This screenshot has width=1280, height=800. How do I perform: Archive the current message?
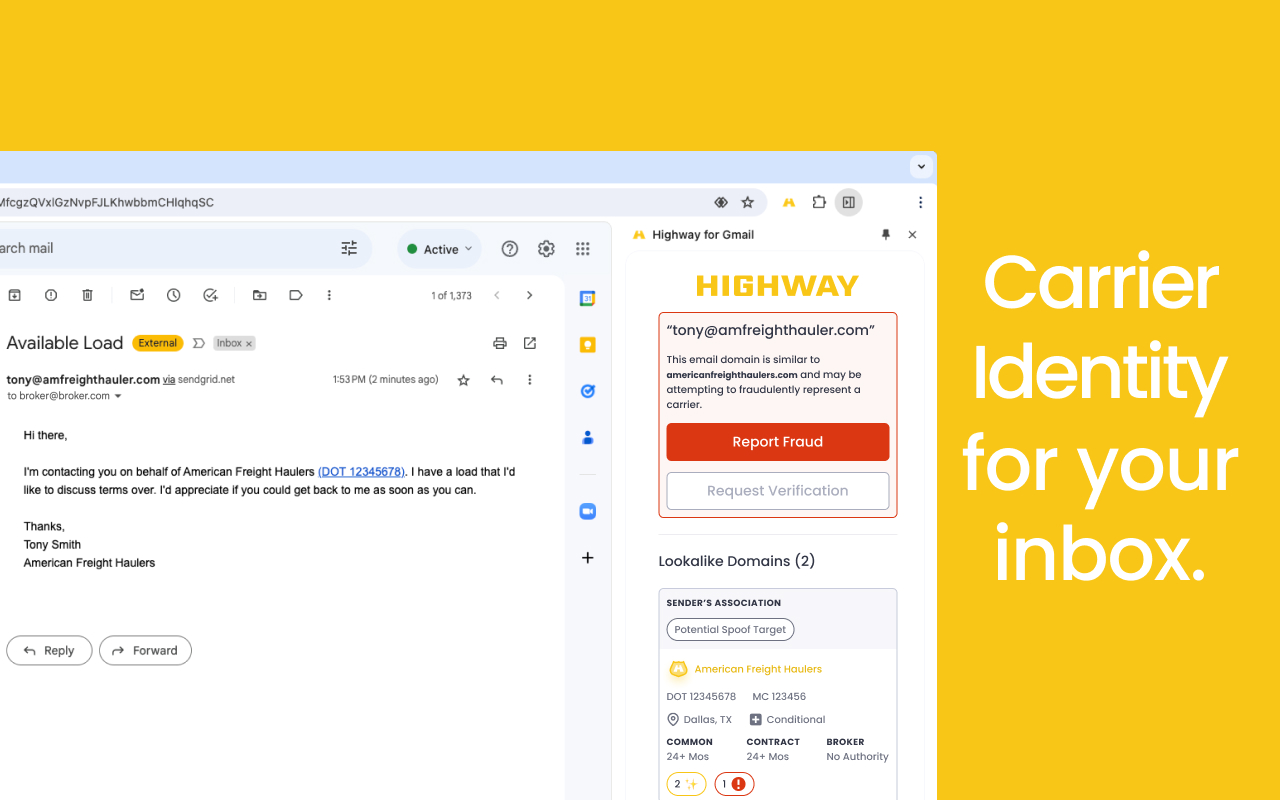click(14, 294)
